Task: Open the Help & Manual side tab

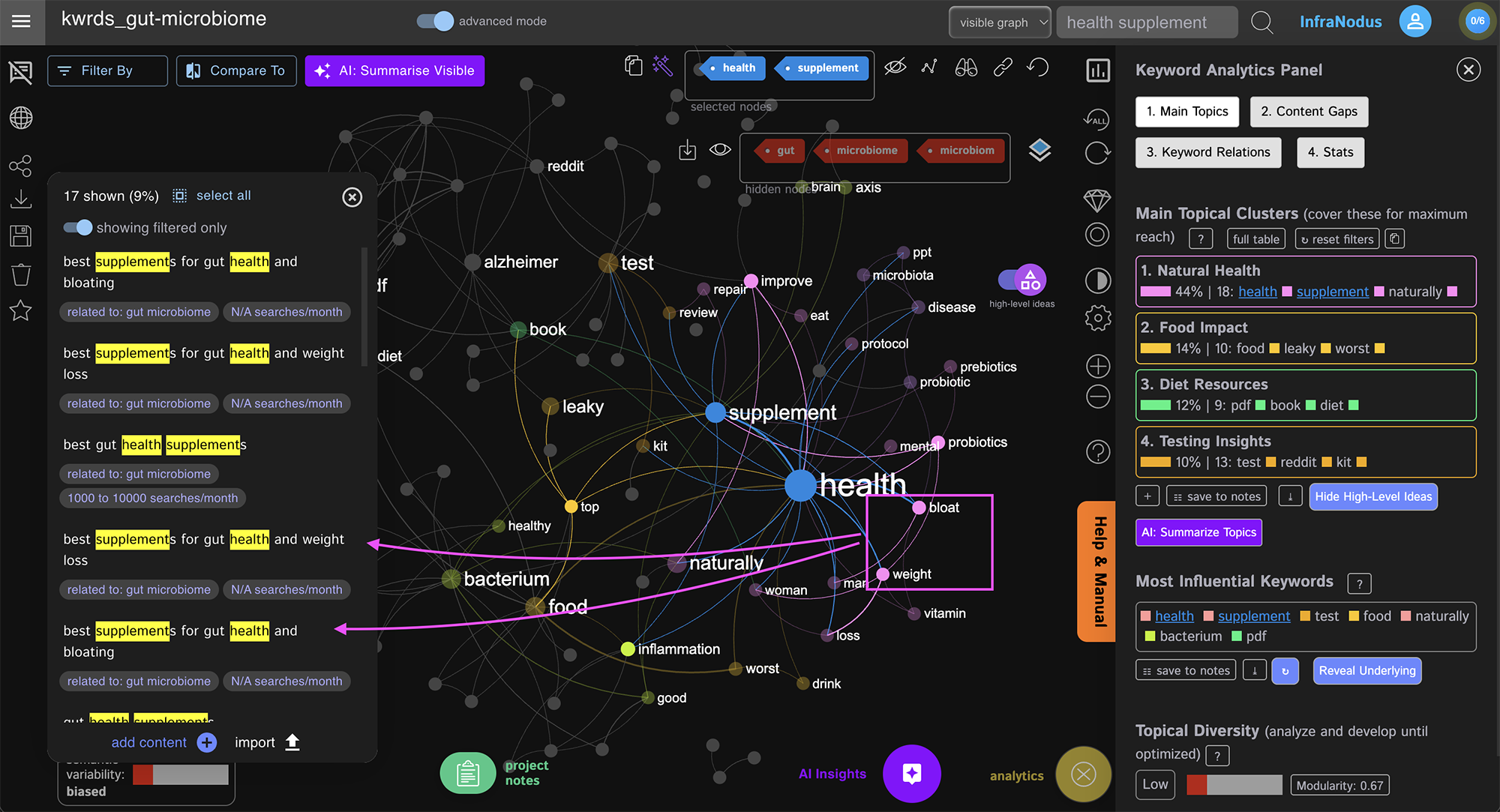Action: coord(1096,571)
